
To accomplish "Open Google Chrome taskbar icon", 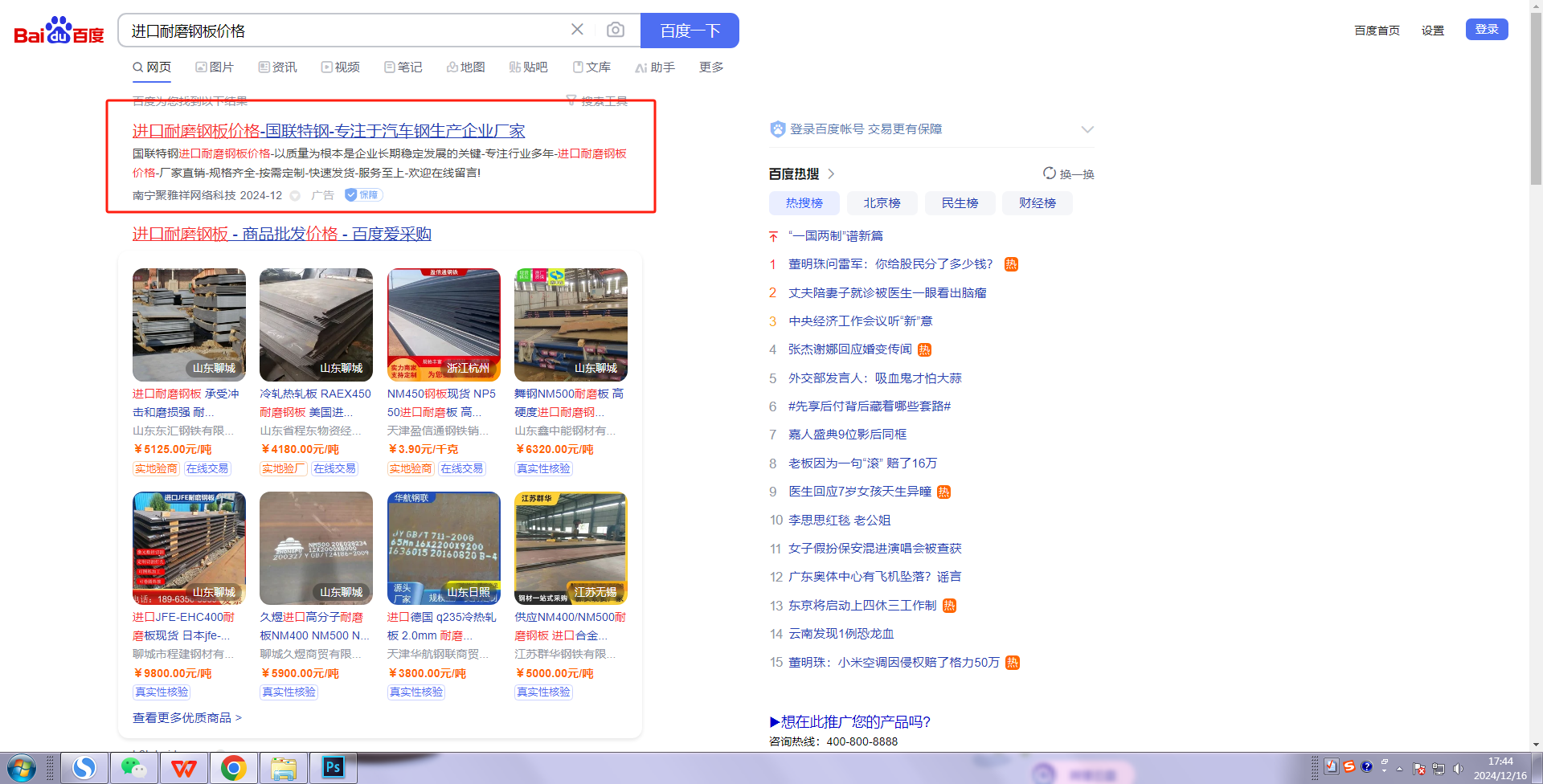I will pos(233,769).
